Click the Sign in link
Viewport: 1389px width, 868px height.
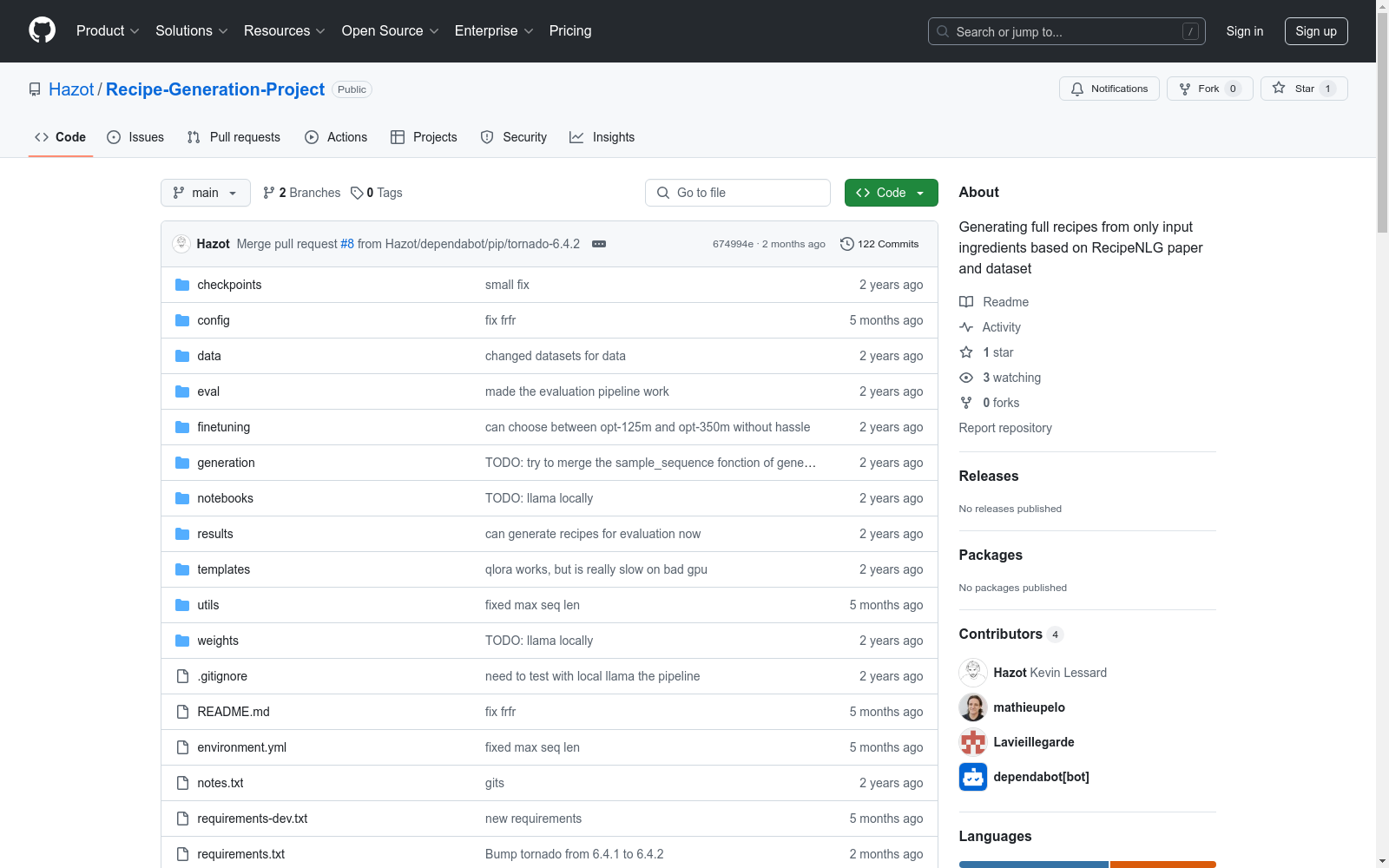[x=1245, y=31]
